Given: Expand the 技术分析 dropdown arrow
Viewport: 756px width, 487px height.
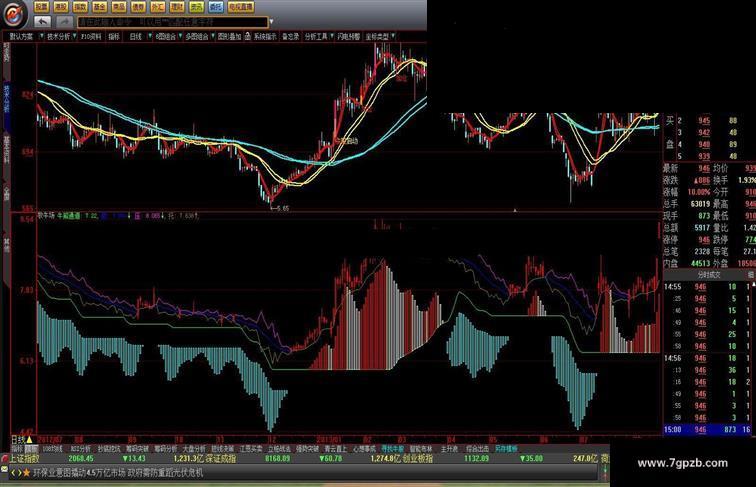Looking at the screenshot, I should coord(74,36).
